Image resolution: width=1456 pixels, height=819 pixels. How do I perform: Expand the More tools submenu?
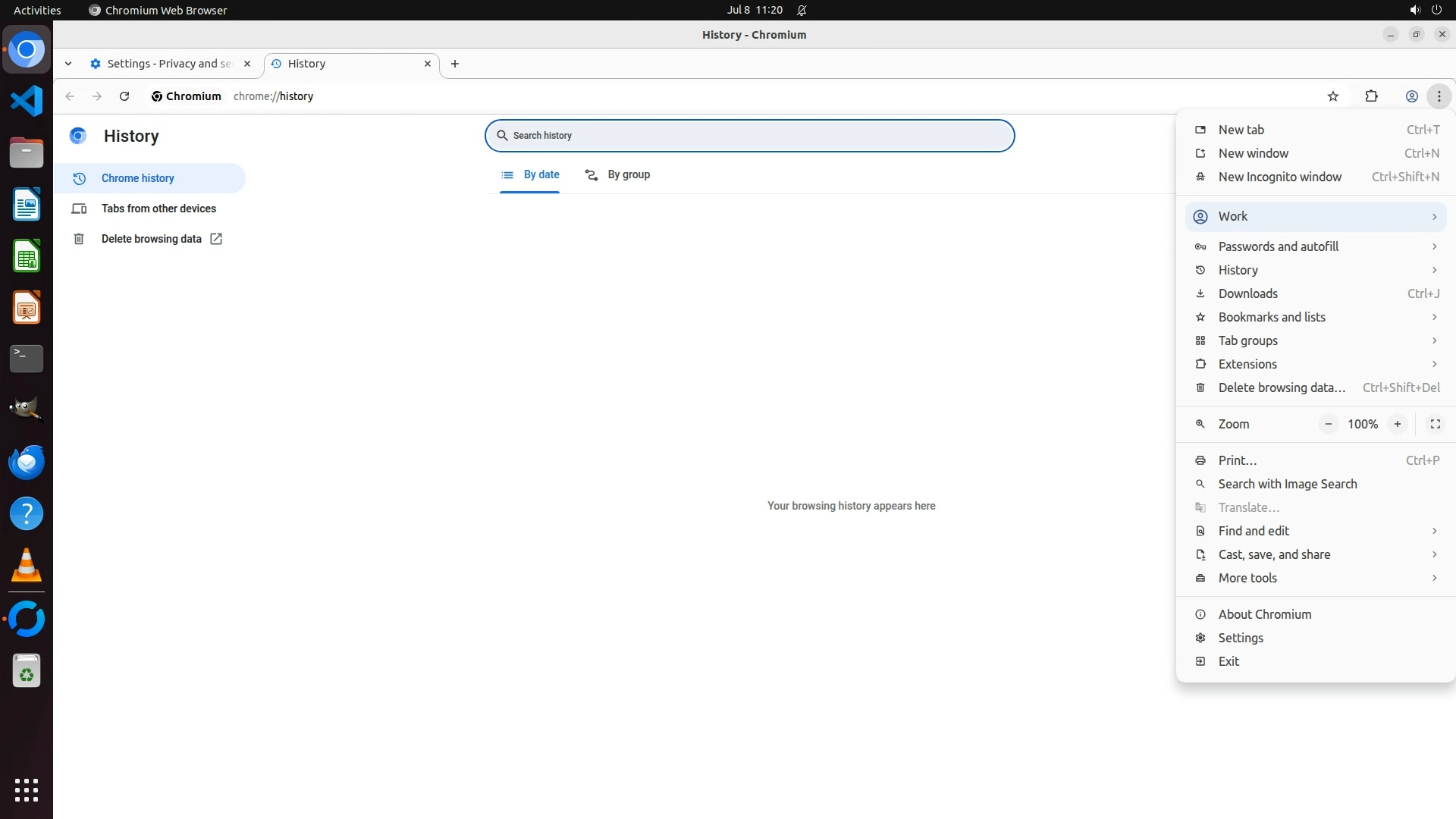1316,578
